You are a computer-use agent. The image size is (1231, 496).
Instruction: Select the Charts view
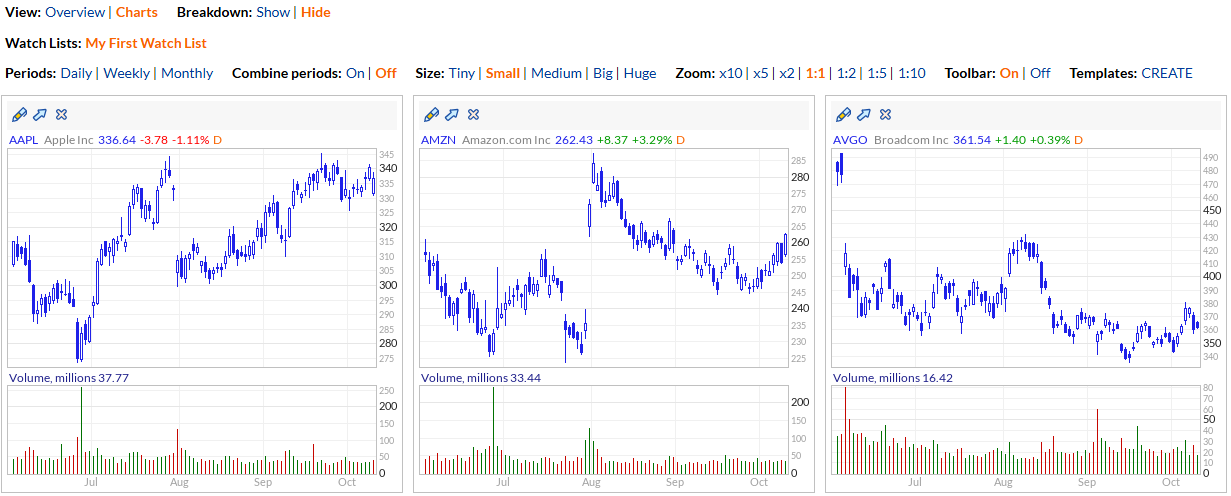(x=137, y=12)
